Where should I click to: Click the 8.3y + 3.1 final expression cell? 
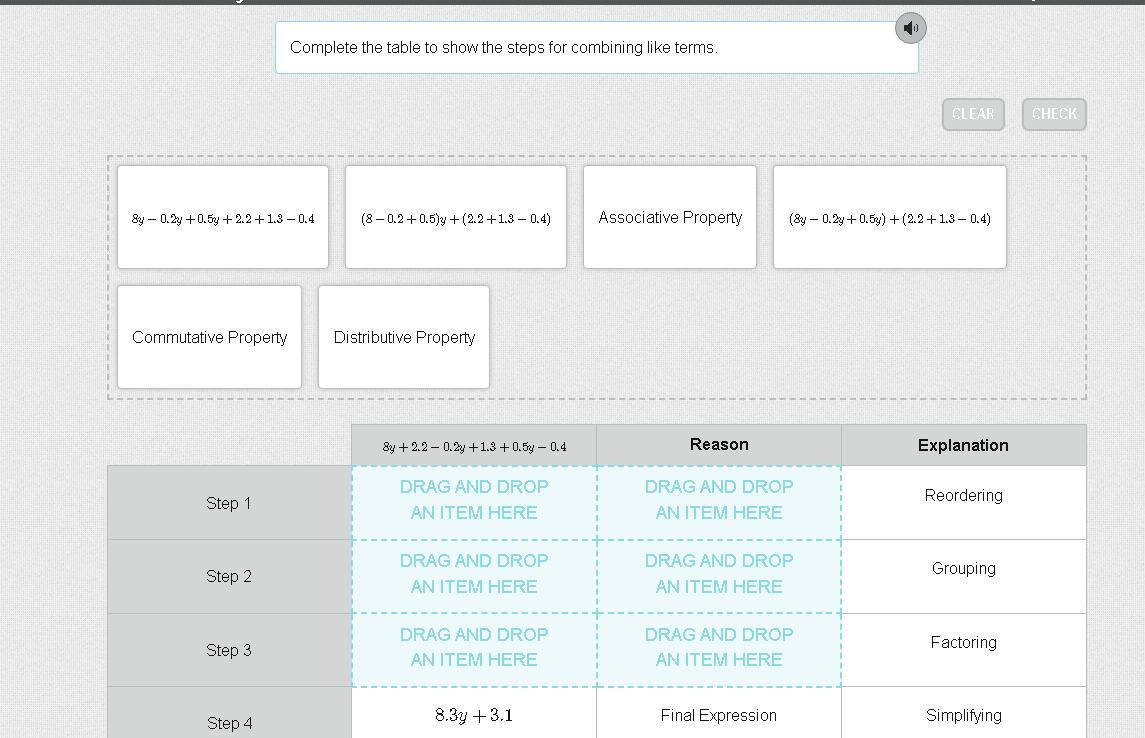474,715
